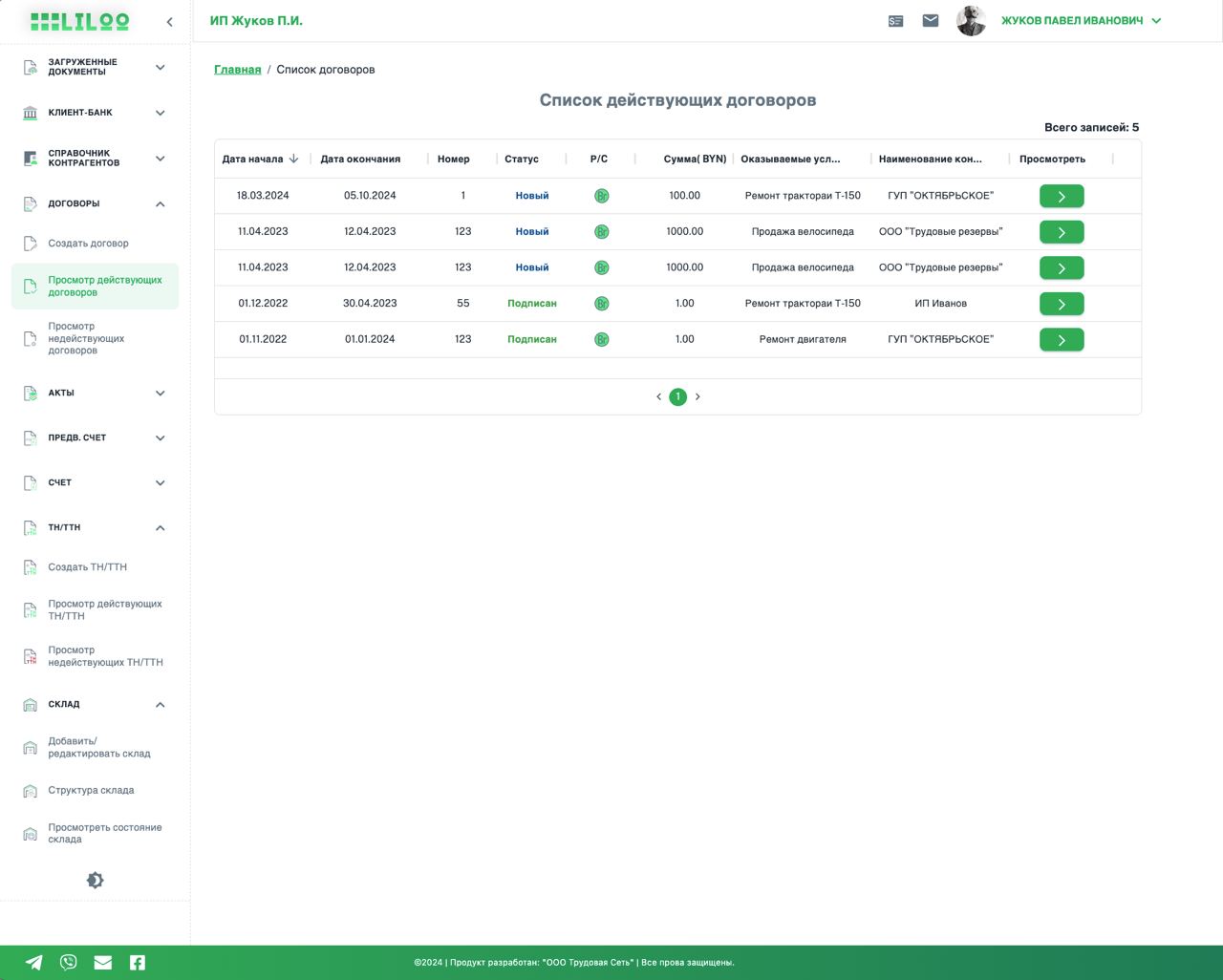Click Р/С icon in ИП Иванов row
Screen dimensions: 1223x980
click(602, 304)
